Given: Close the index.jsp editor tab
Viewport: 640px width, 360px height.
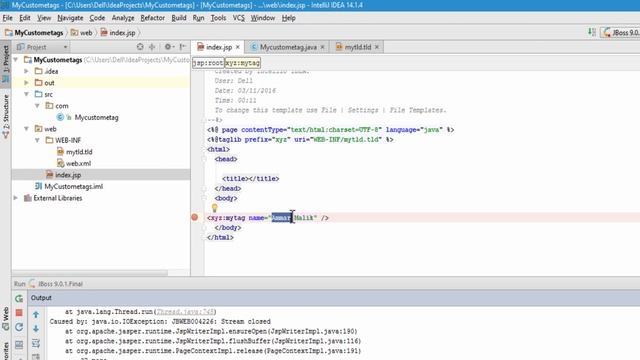Looking at the screenshot, I should 238,47.
